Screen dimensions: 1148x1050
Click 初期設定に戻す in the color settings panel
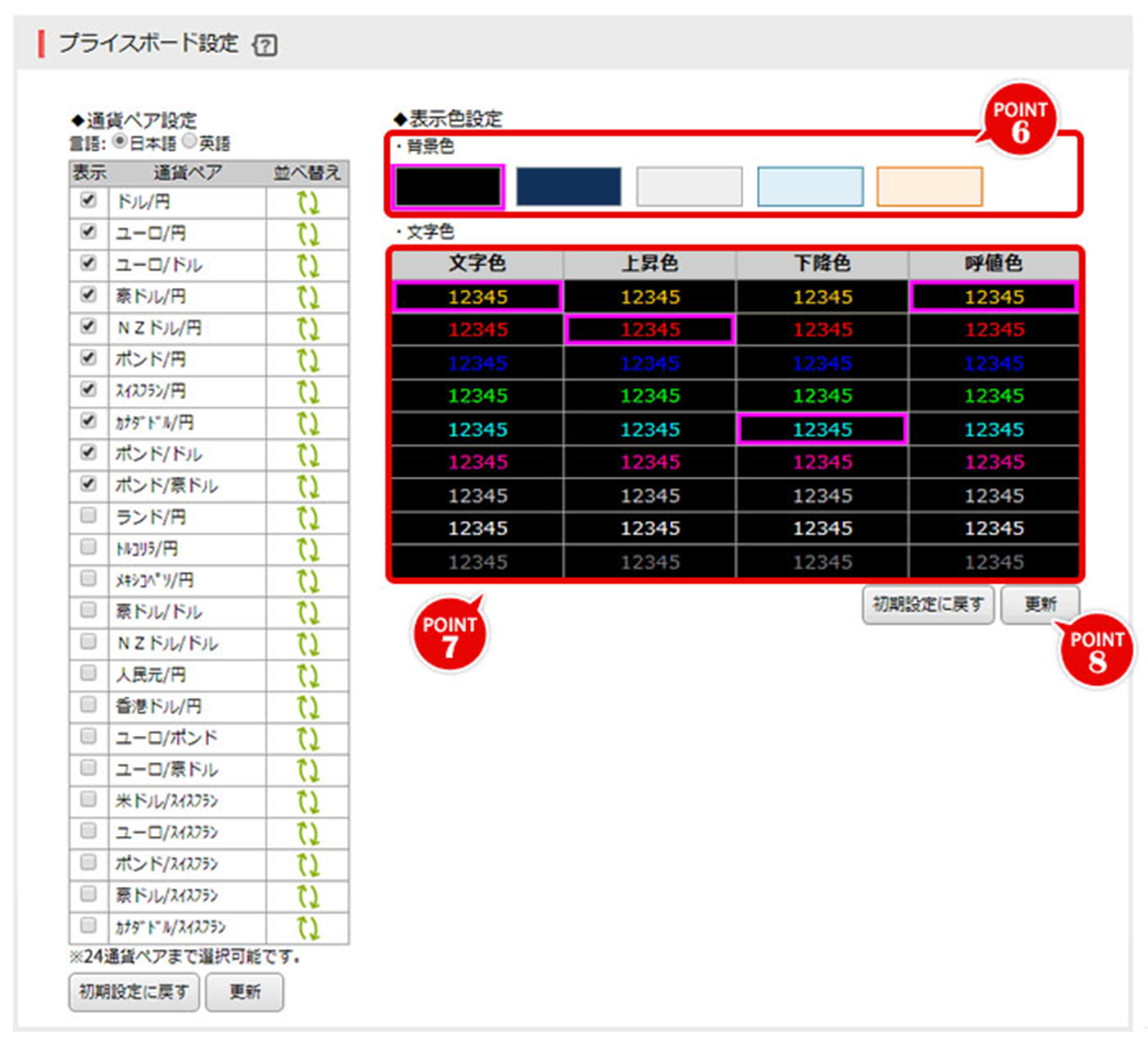click(x=927, y=605)
